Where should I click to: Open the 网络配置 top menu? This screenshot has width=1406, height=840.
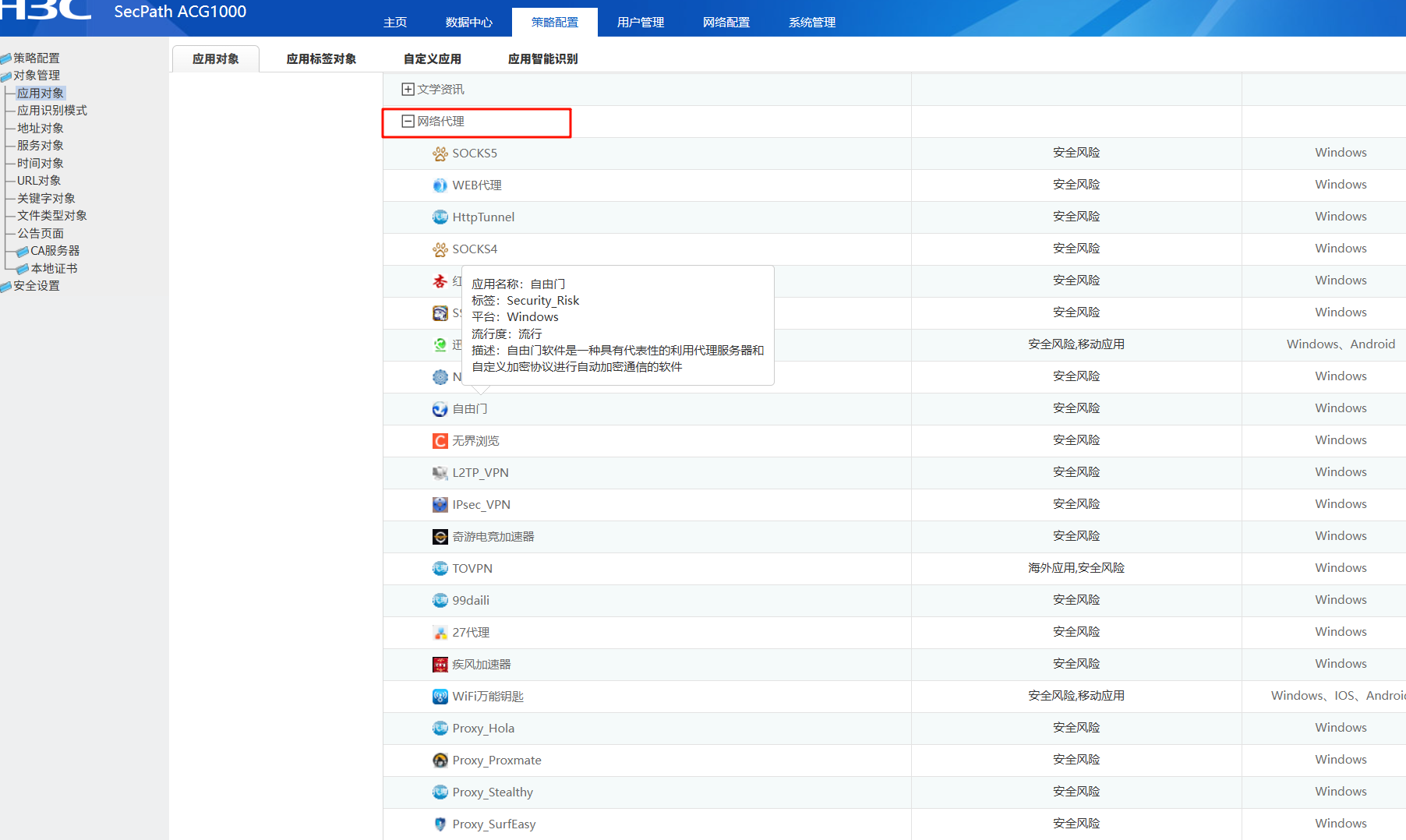(726, 23)
